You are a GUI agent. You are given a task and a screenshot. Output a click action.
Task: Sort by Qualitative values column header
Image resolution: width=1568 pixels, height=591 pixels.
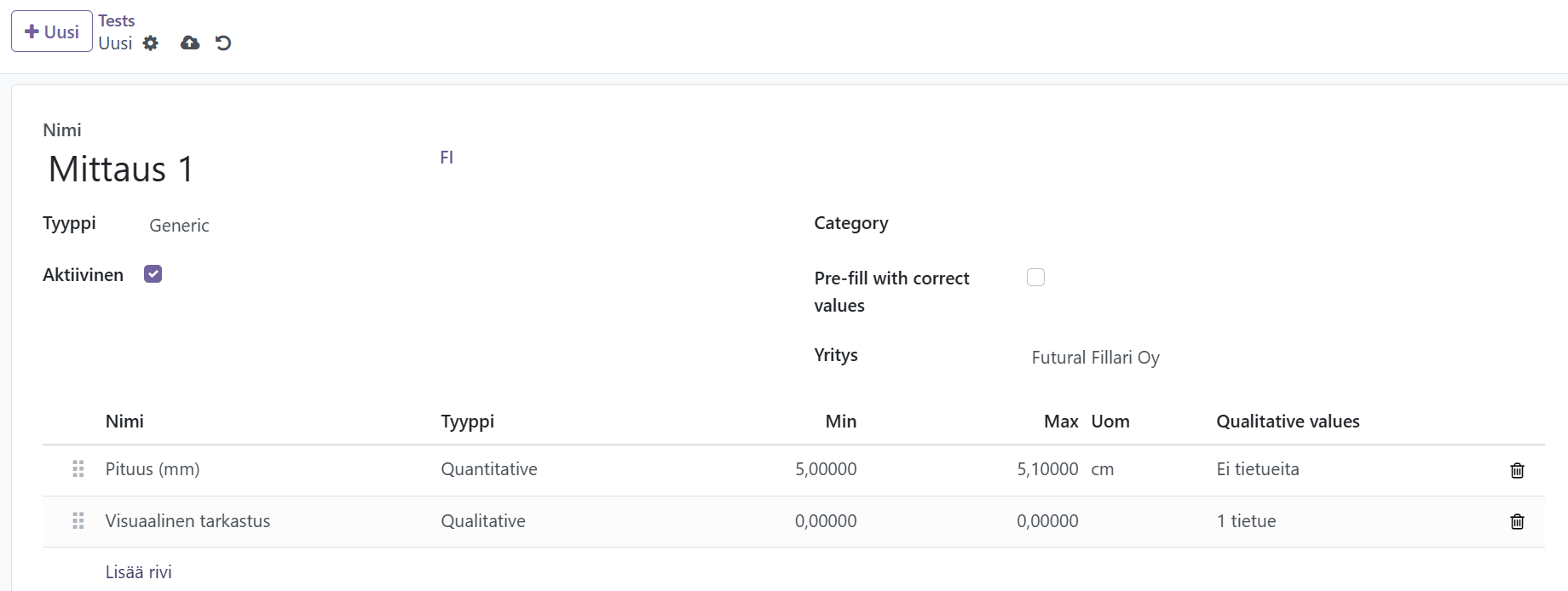tap(1288, 422)
